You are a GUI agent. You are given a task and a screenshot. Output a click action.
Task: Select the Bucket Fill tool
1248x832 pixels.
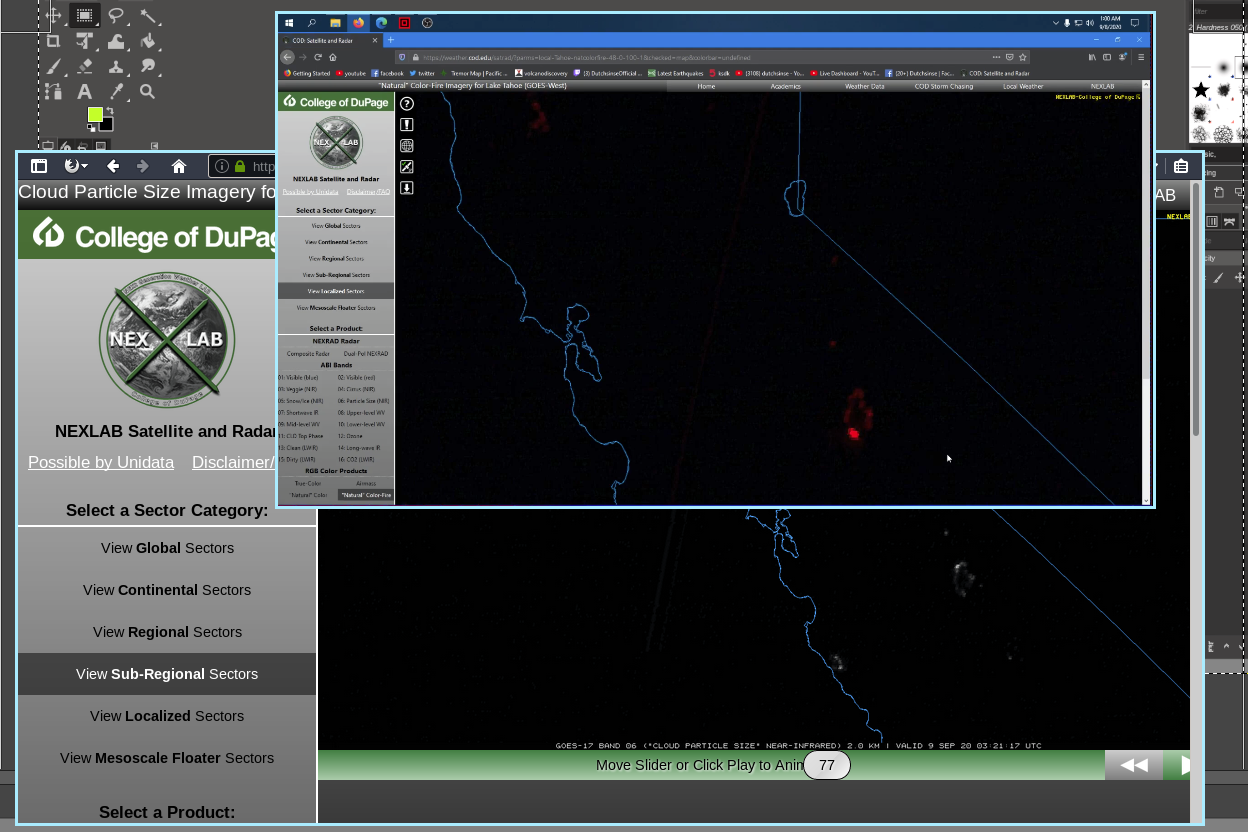click(x=148, y=41)
